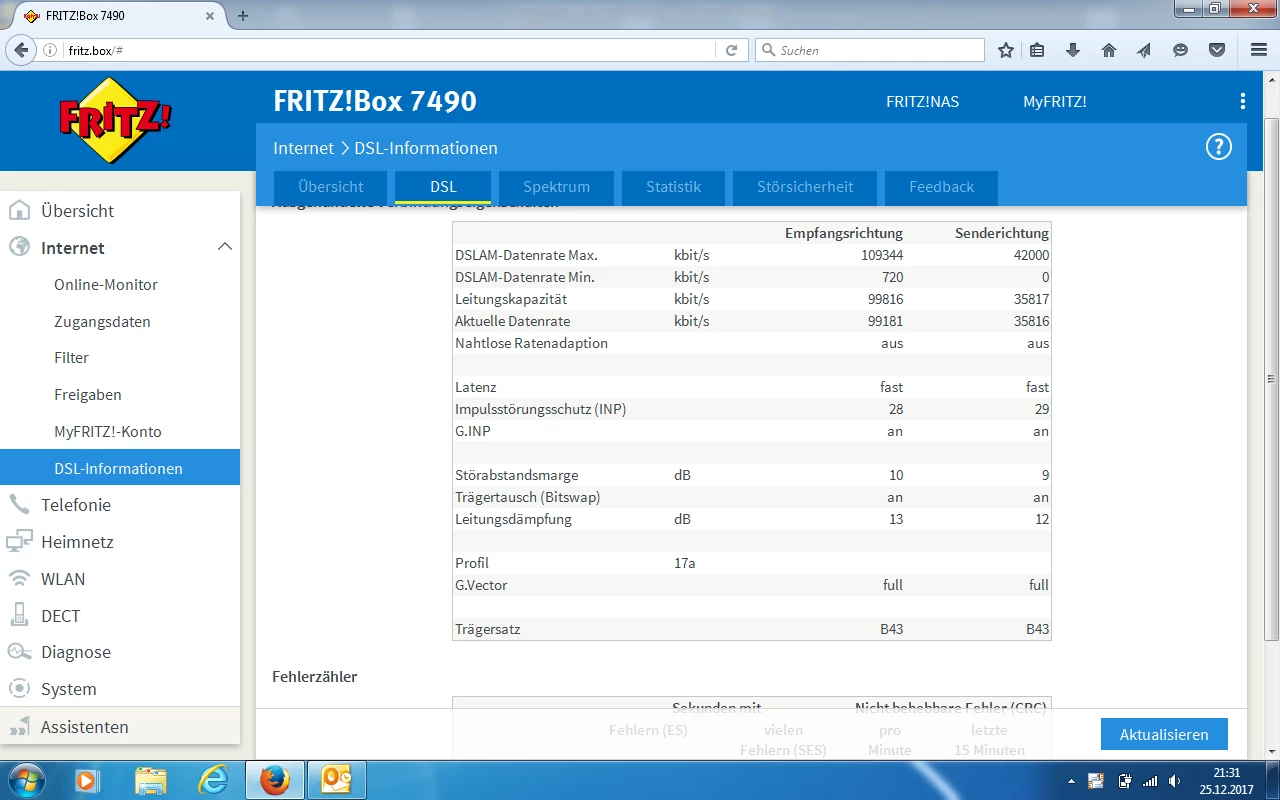Select the FRITZ!Box 7490 browser tab
Viewport: 1280px width, 800px height.
[x=120, y=15]
